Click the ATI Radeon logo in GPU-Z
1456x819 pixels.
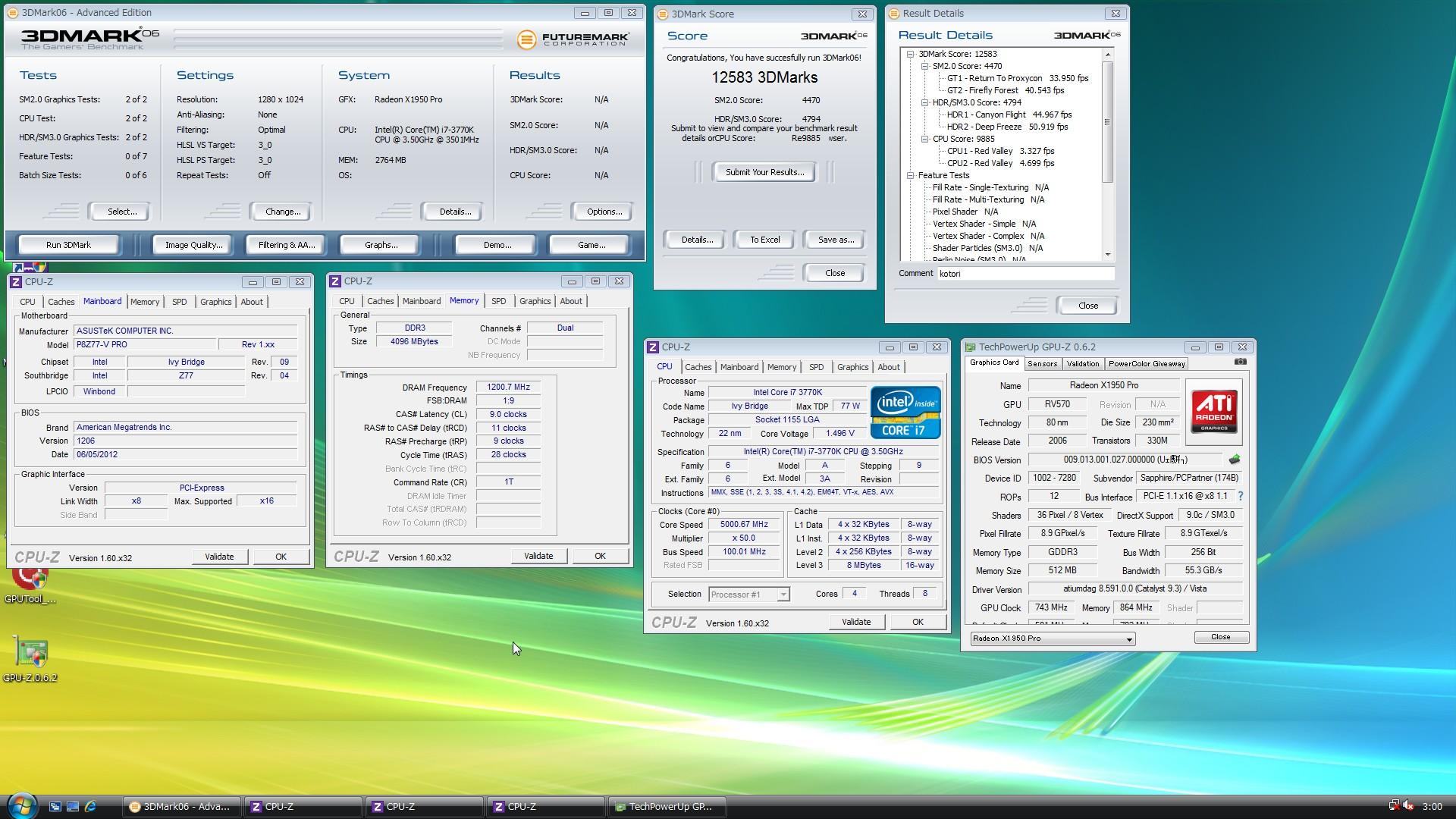click(1213, 412)
